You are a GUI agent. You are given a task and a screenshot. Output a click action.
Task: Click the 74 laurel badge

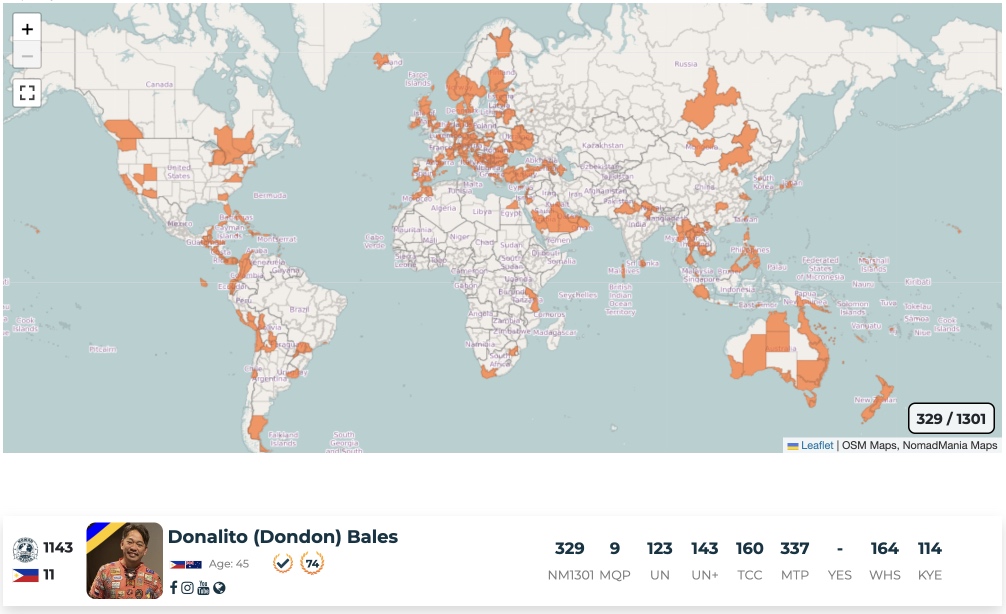coord(312,563)
